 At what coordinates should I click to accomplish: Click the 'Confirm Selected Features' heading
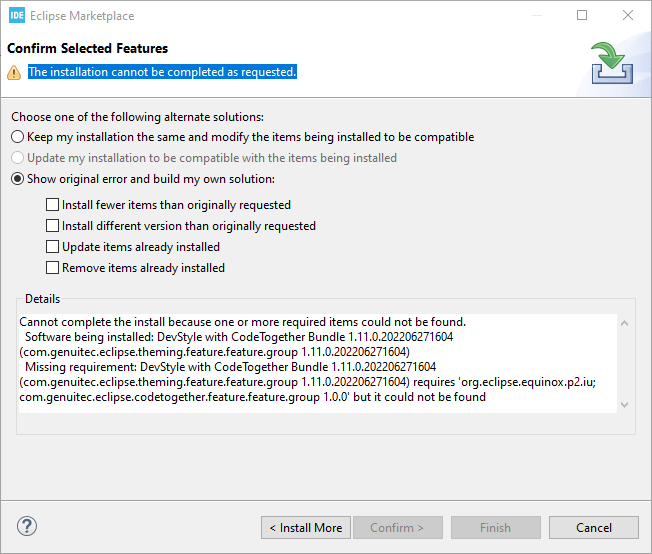(x=87, y=48)
